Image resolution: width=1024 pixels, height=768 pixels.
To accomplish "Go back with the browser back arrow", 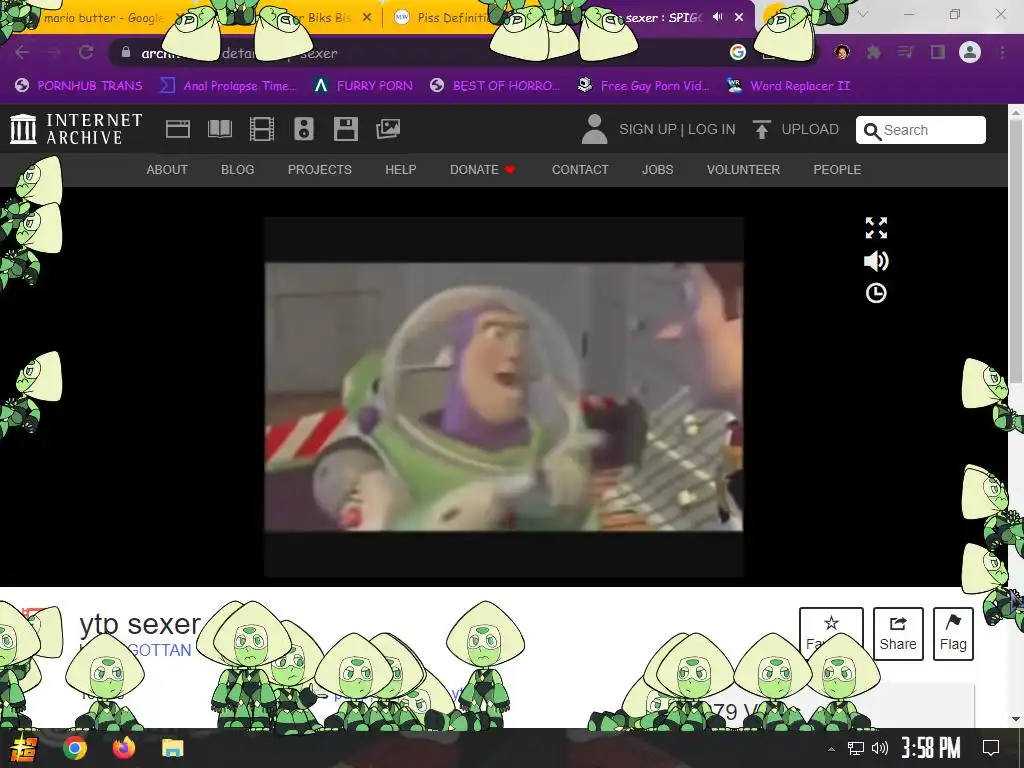I will click(22, 53).
